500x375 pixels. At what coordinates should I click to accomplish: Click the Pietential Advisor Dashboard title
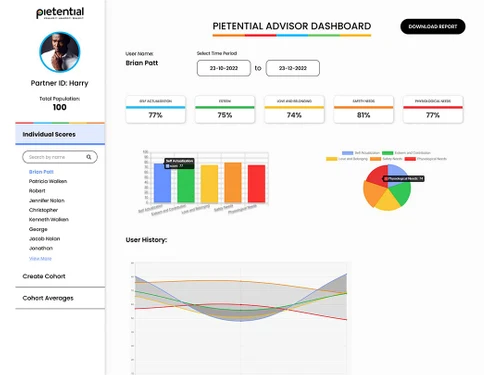point(292,26)
